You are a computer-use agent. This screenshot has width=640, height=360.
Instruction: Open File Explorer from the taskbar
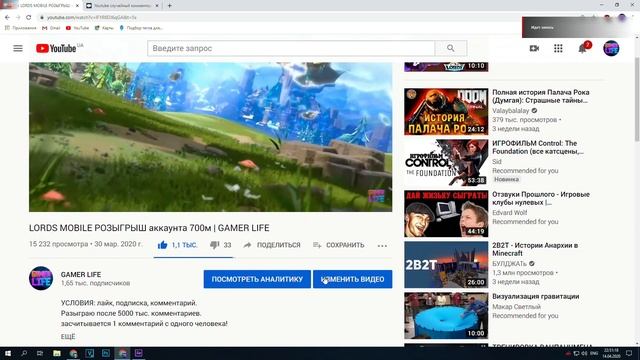click(57, 353)
